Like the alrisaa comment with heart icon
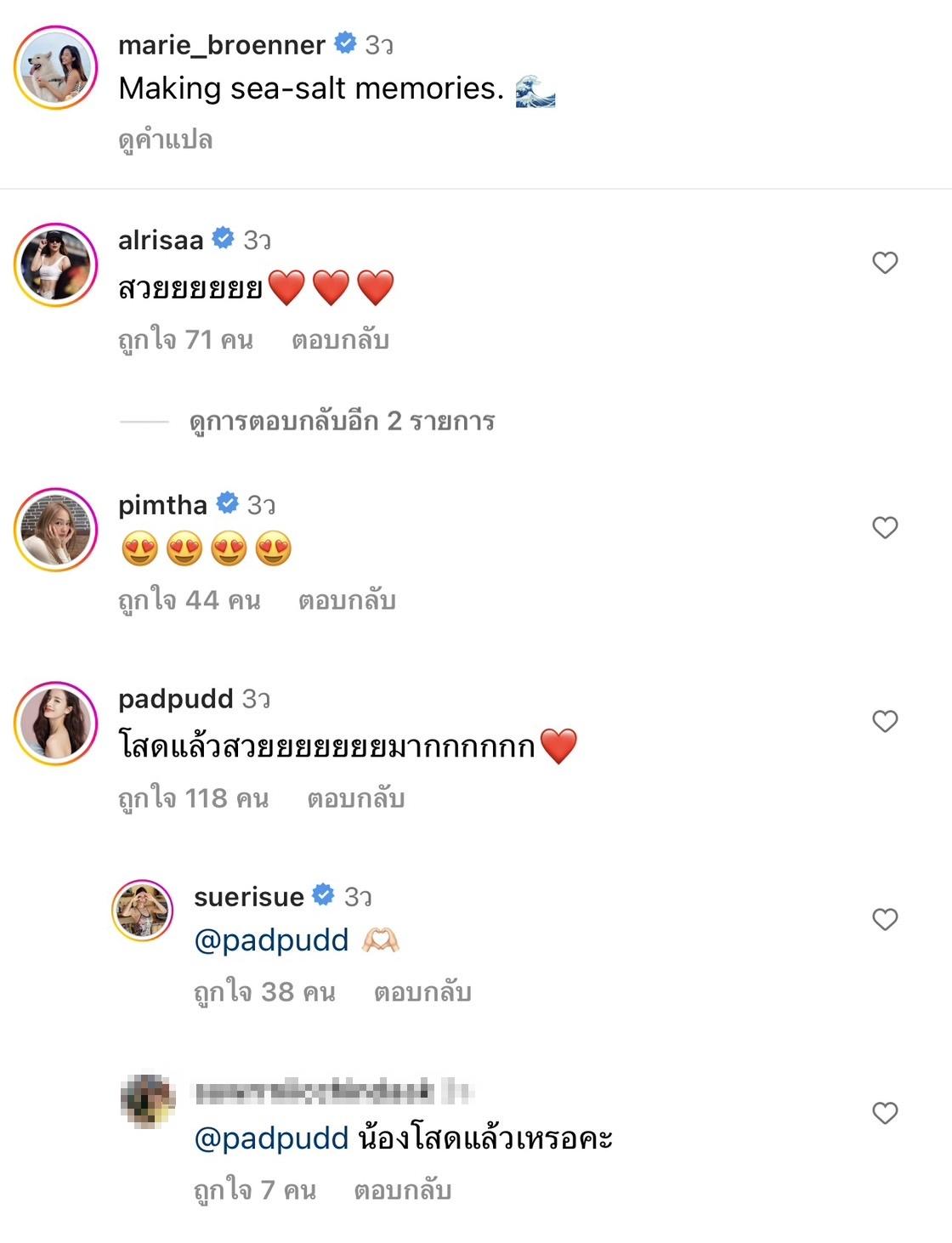The width and height of the screenshot is (952, 1243). pyautogui.click(x=885, y=263)
